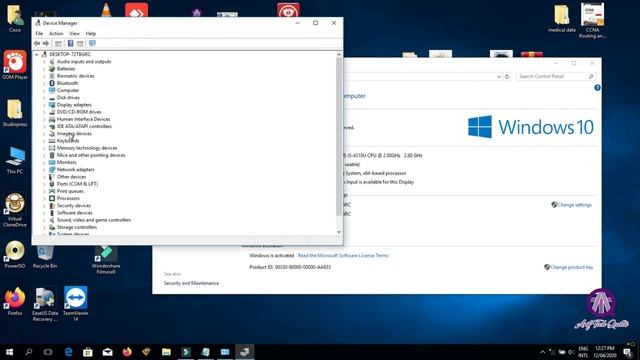Open Security and Maintenance link

coord(191,283)
